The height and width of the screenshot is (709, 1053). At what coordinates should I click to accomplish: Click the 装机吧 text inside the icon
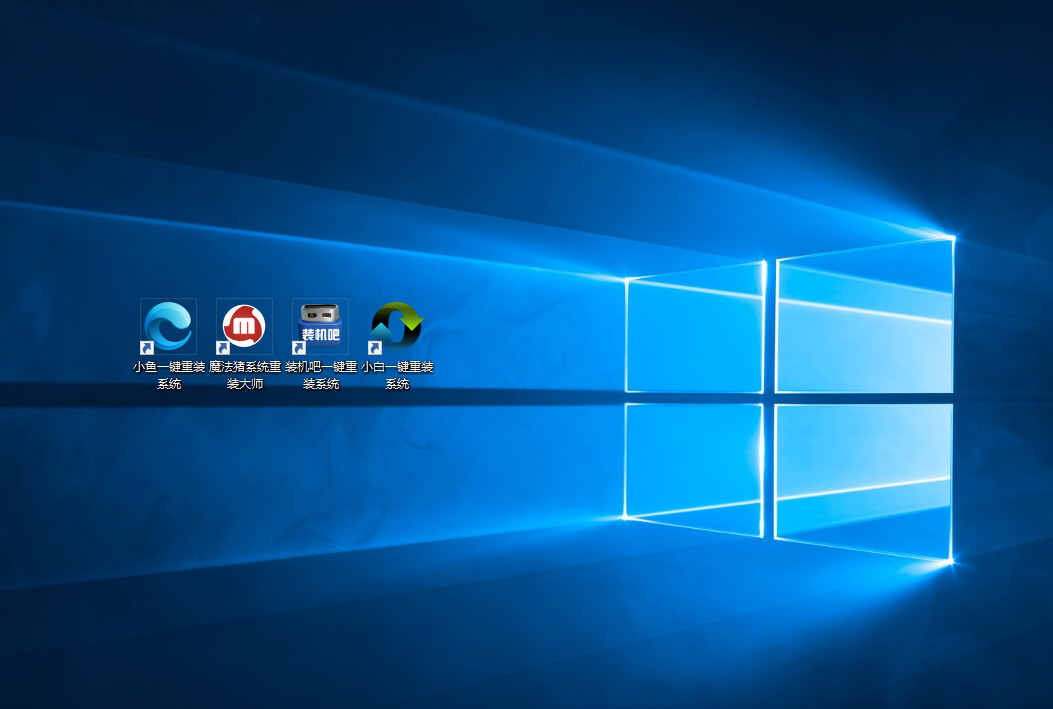click(319, 336)
